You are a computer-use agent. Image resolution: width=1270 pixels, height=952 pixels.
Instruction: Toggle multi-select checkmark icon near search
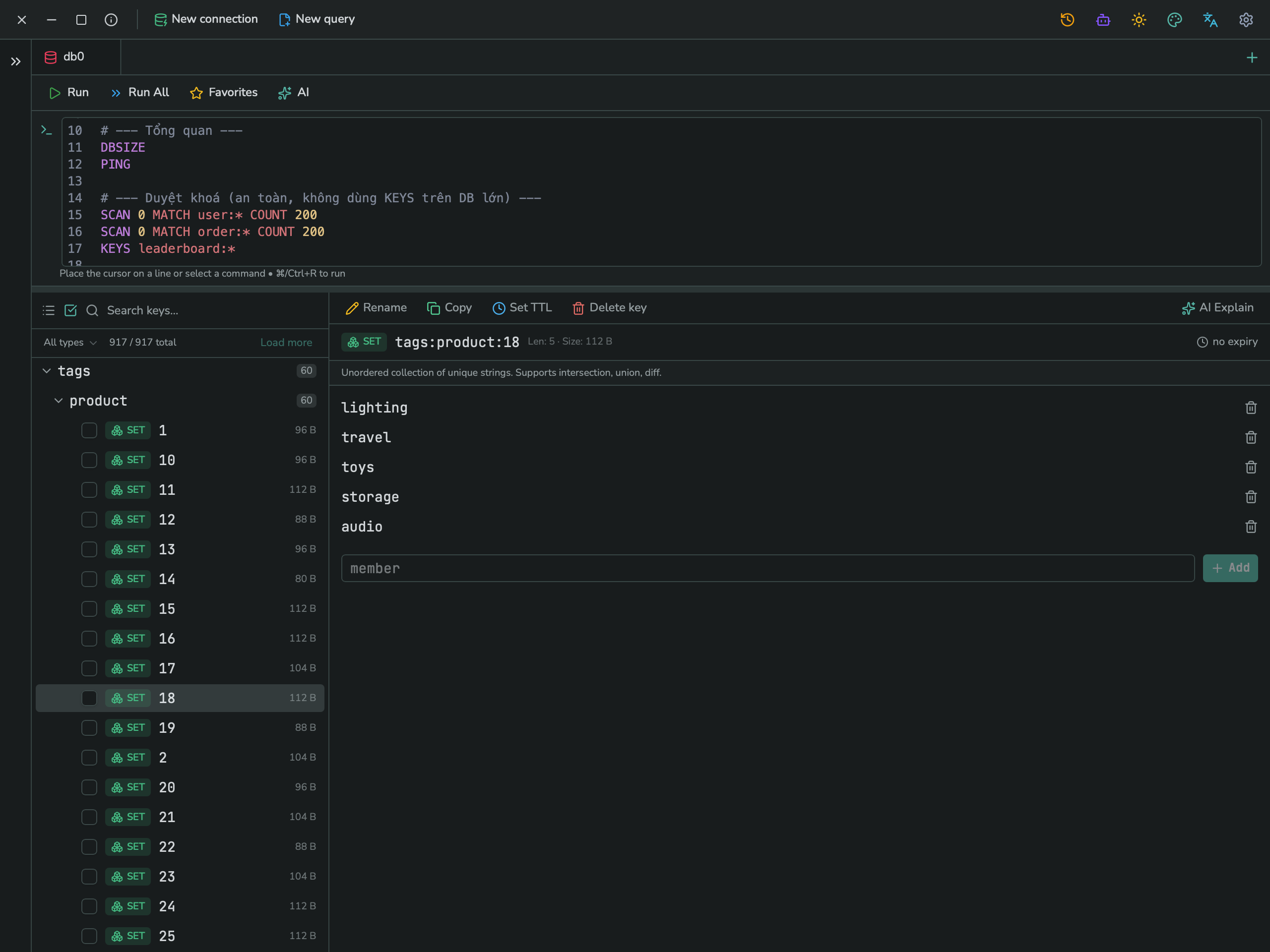pos(70,310)
